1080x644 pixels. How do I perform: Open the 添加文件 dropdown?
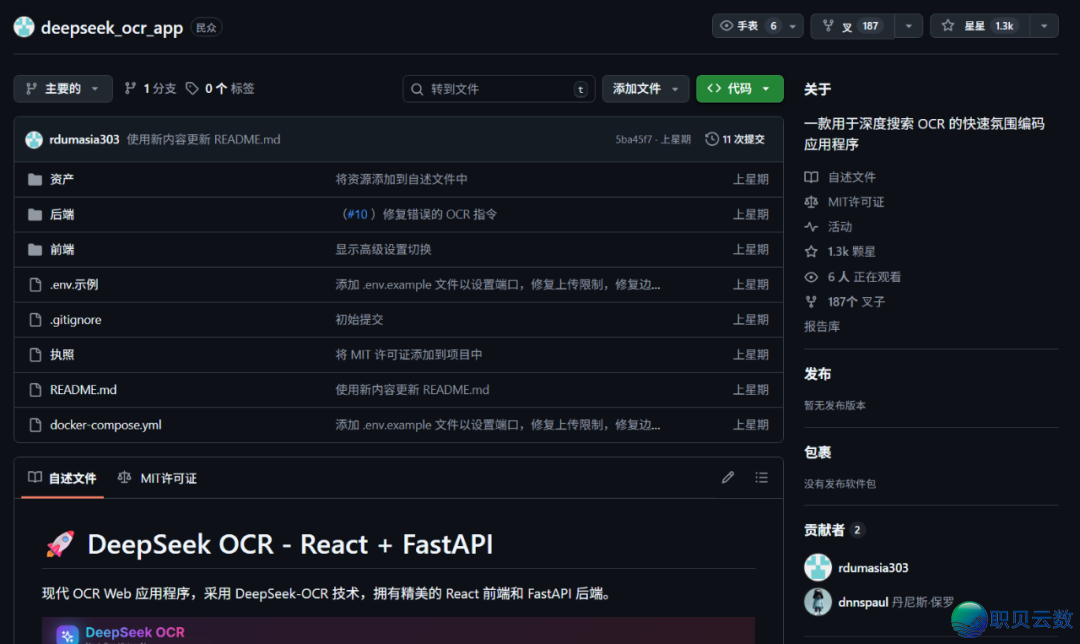point(645,88)
